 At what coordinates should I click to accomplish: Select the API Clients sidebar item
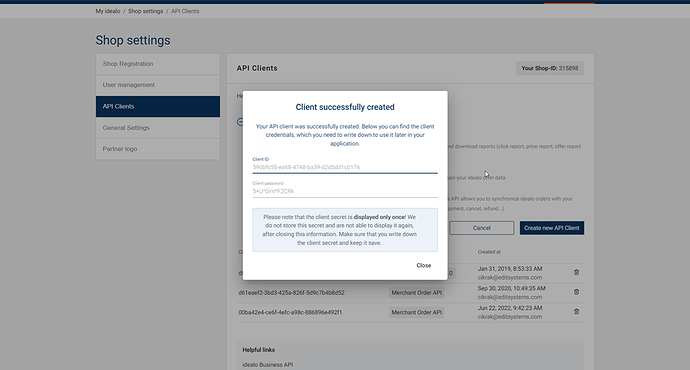(x=158, y=106)
